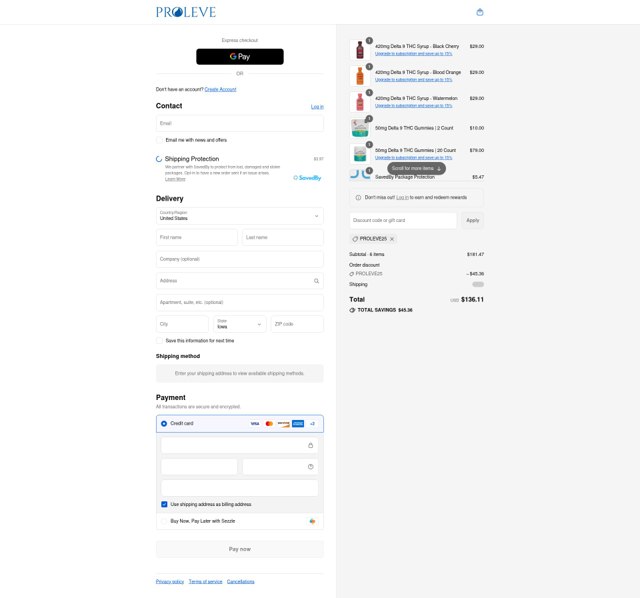Screen dimensions: 640x598
Task: Click the Address input field
Action: coord(240,281)
